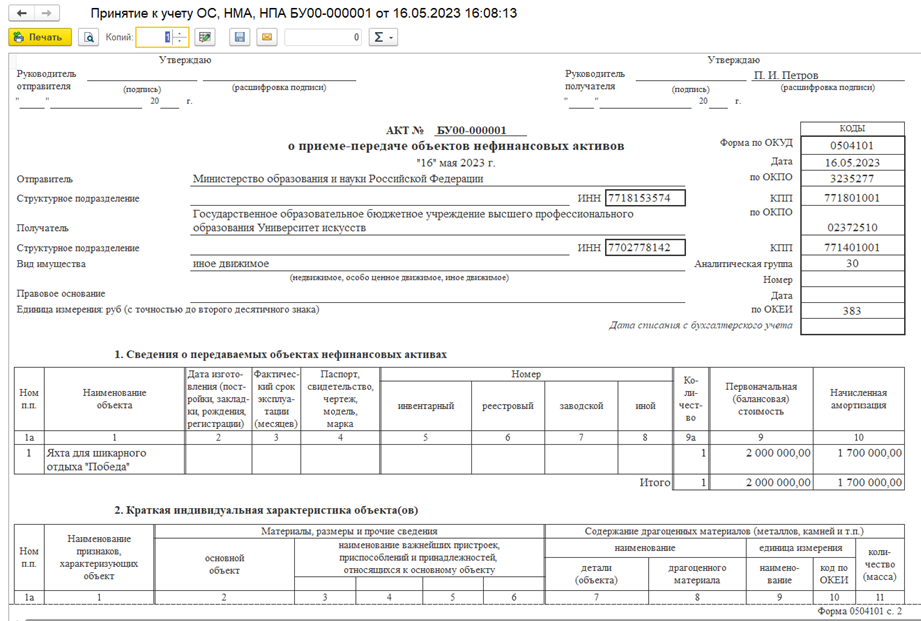Click the back navigation arrow
921x621 pixels.
tap(22, 13)
